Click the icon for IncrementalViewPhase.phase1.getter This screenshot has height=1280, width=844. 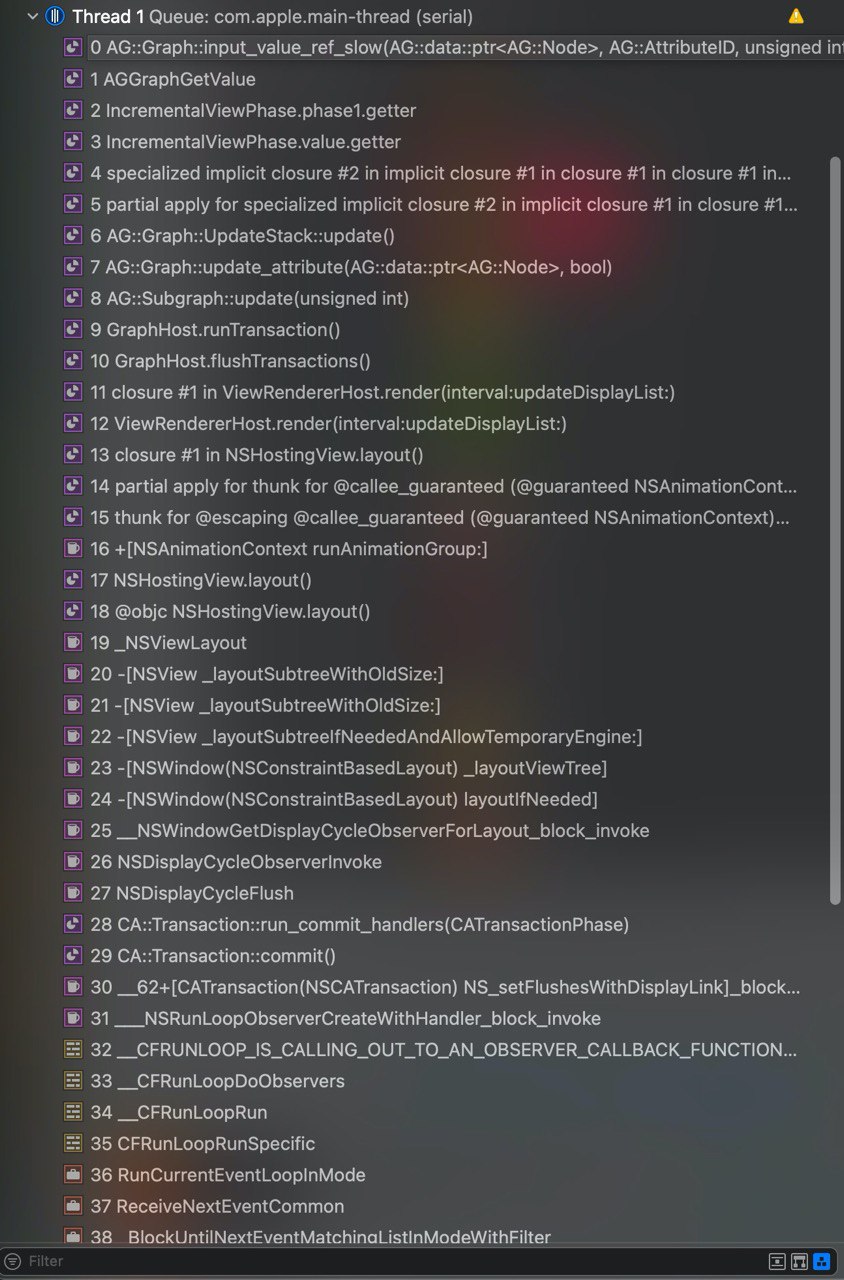pos(72,110)
